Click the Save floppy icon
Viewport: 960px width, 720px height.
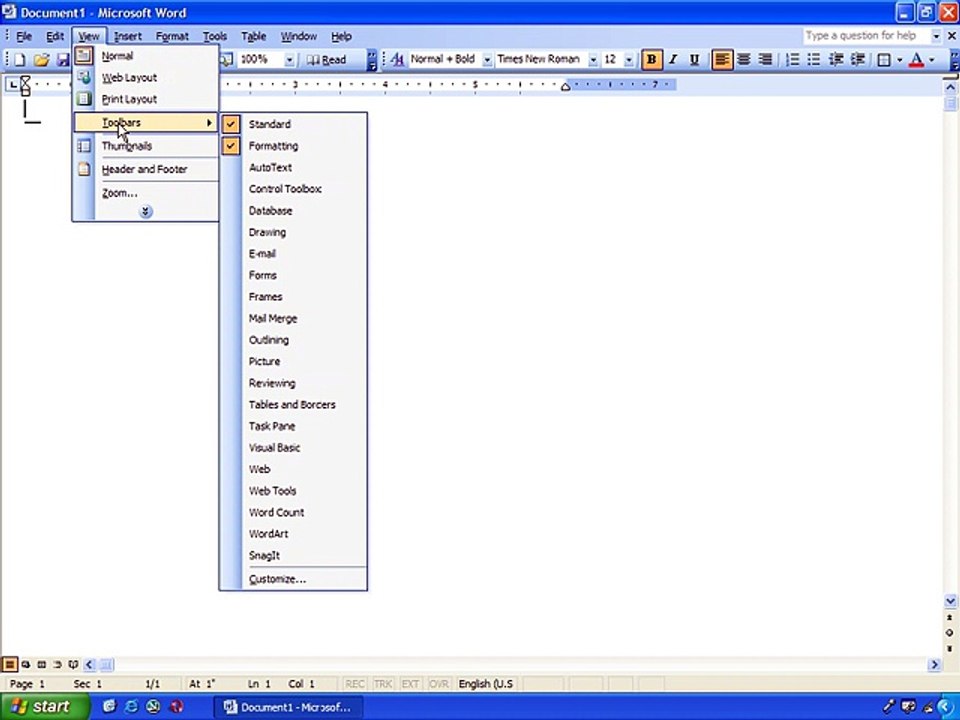pos(63,59)
